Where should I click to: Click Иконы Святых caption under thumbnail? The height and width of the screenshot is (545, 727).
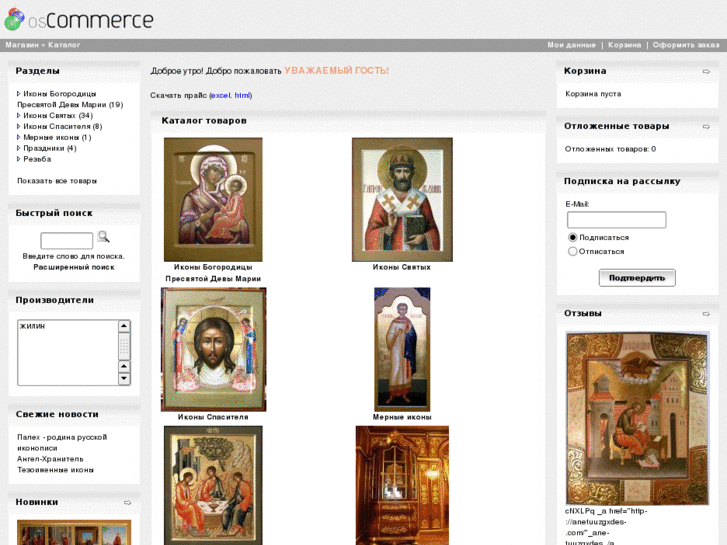[x=402, y=267]
